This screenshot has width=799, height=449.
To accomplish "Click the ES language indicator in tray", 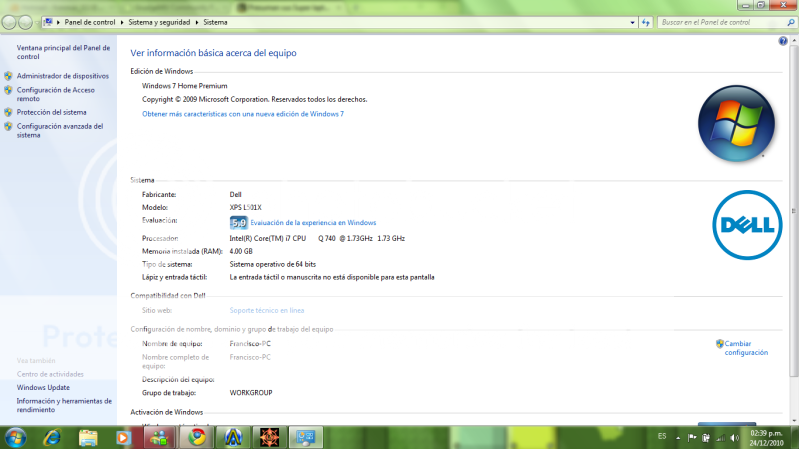I will (x=662, y=437).
